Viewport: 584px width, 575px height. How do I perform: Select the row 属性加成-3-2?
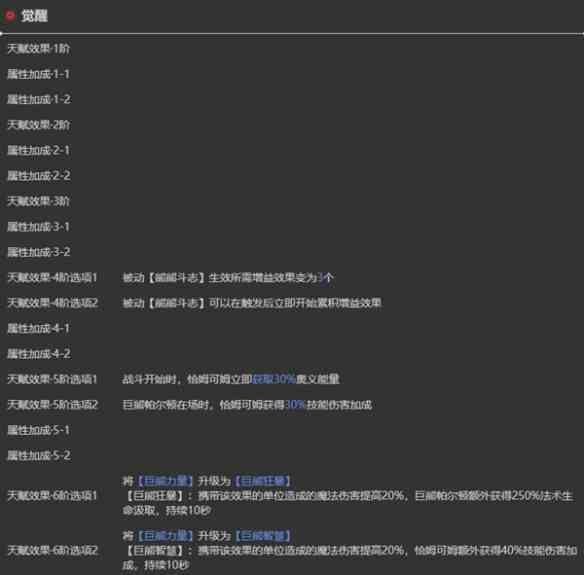pyautogui.click(x=39, y=252)
